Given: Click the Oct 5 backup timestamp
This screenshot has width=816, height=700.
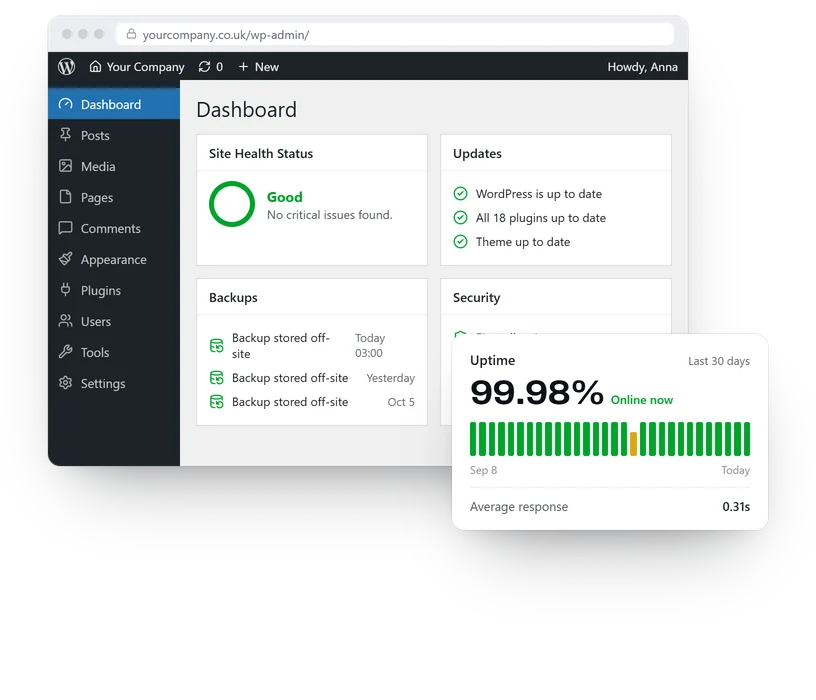Looking at the screenshot, I should 401,402.
